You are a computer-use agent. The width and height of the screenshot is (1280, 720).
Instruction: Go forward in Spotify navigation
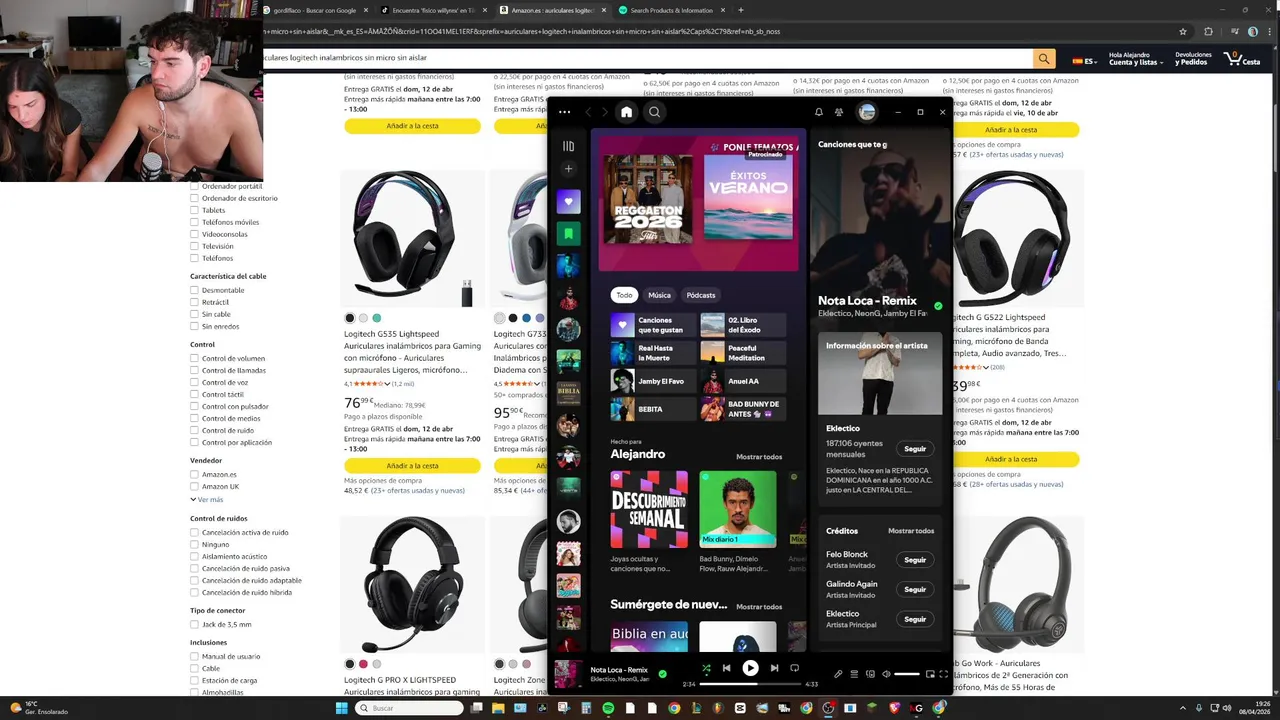pos(603,112)
